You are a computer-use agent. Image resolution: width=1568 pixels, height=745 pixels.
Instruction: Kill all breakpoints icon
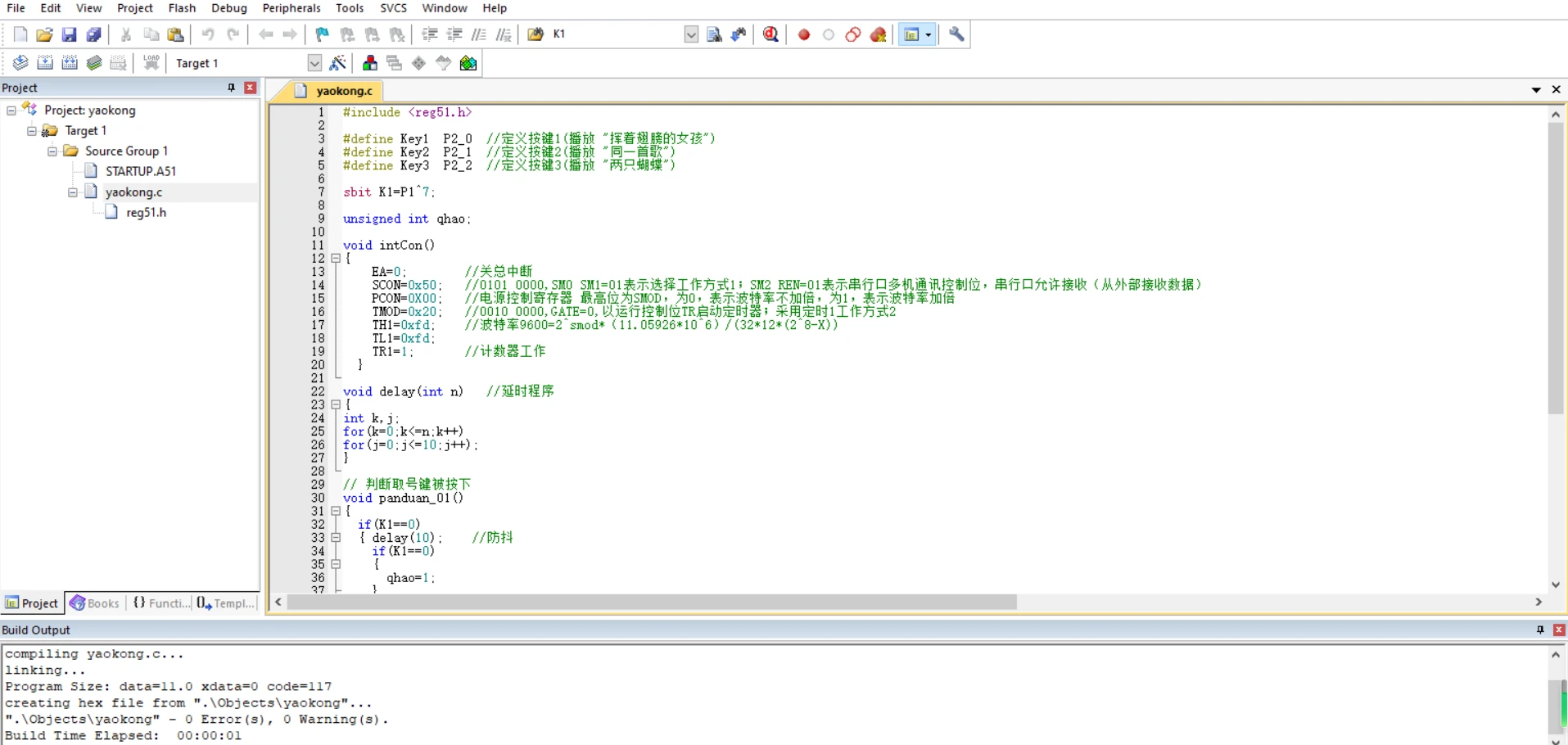(879, 34)
